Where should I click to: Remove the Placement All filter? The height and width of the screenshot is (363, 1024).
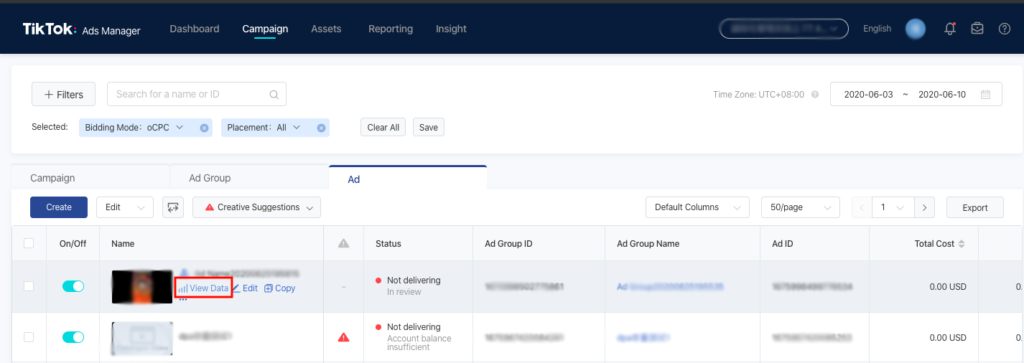coord(321,128)
